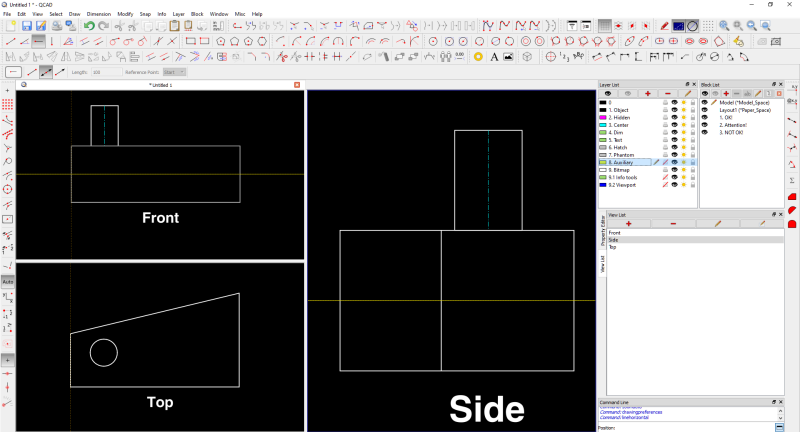
Task: Select the Cut scissors icon
Action: 119,26
